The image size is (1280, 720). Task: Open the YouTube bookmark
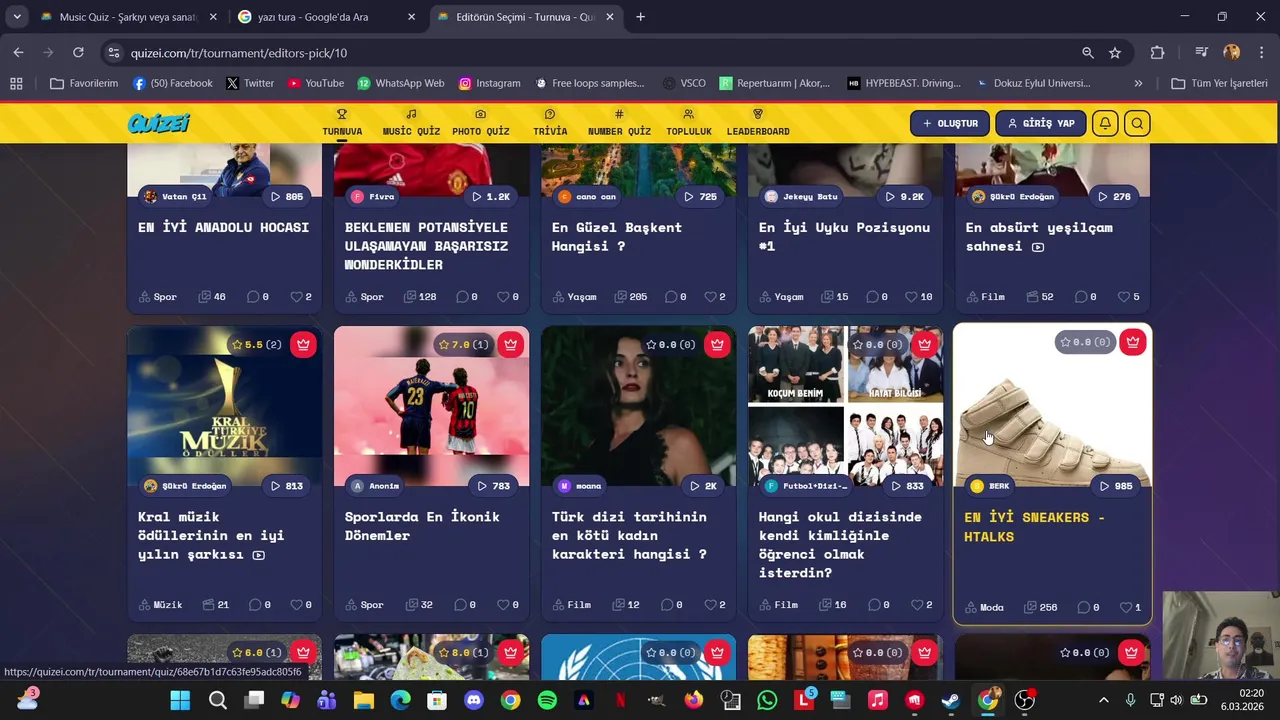point(315,83)
